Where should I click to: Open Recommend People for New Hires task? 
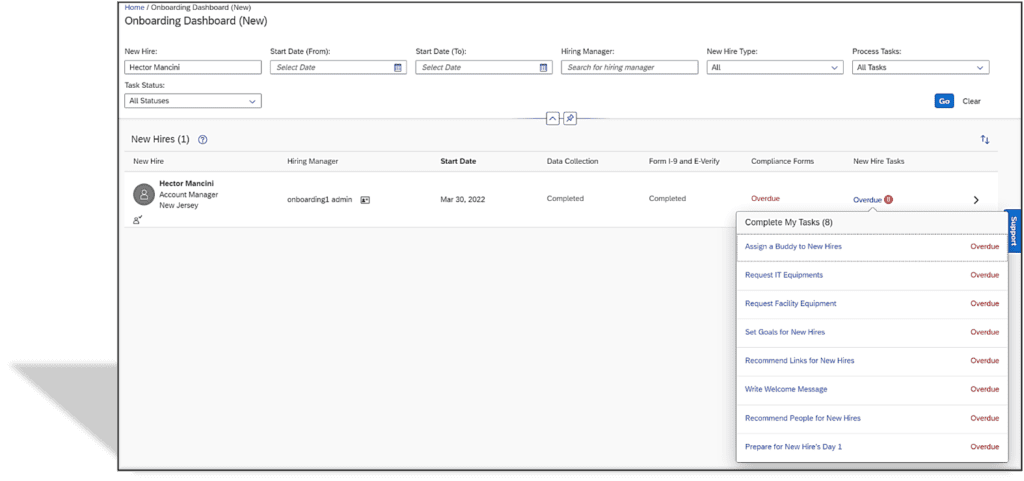click(803, 418)
